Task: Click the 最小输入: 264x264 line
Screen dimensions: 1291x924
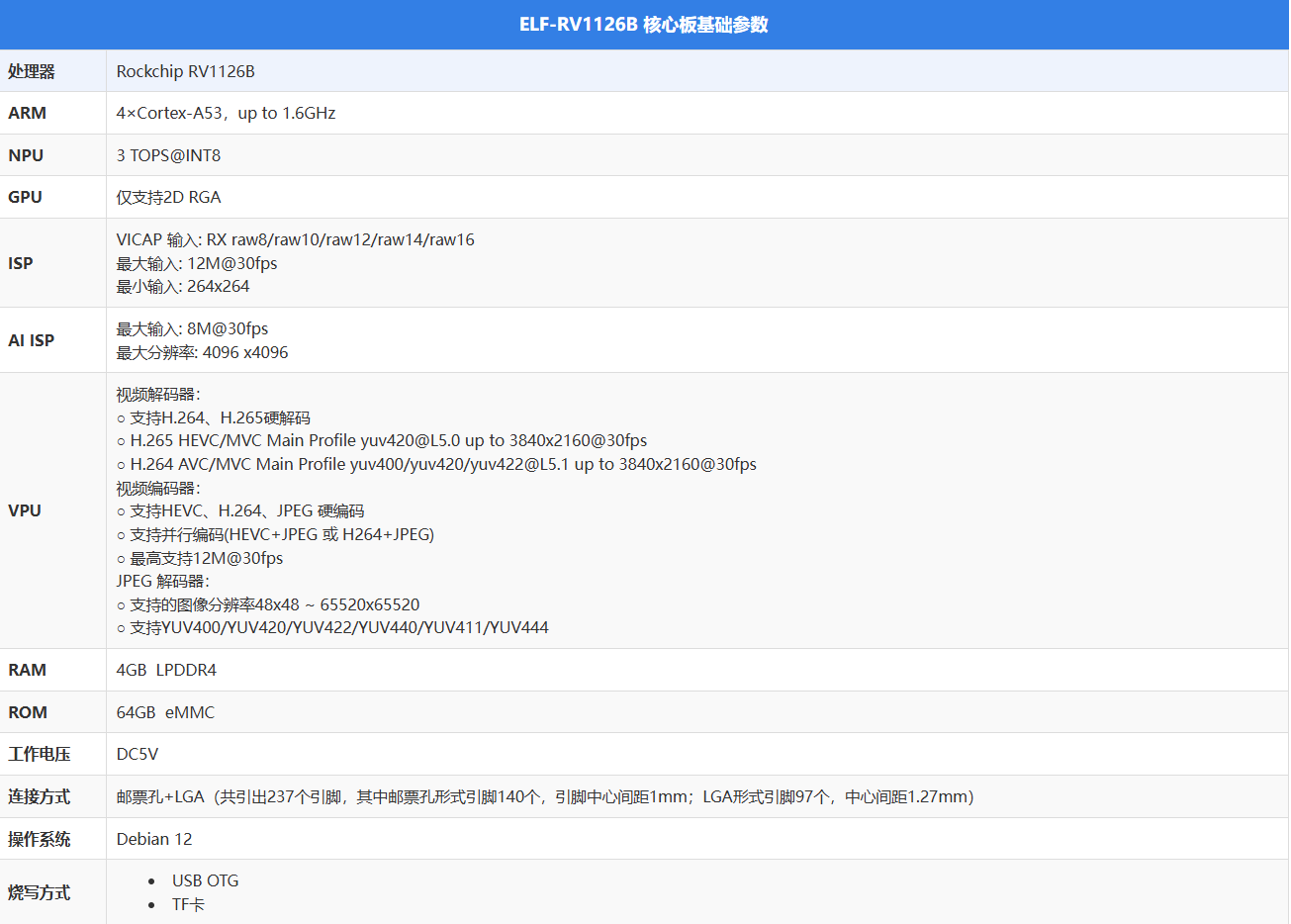Action: [183, 286]
